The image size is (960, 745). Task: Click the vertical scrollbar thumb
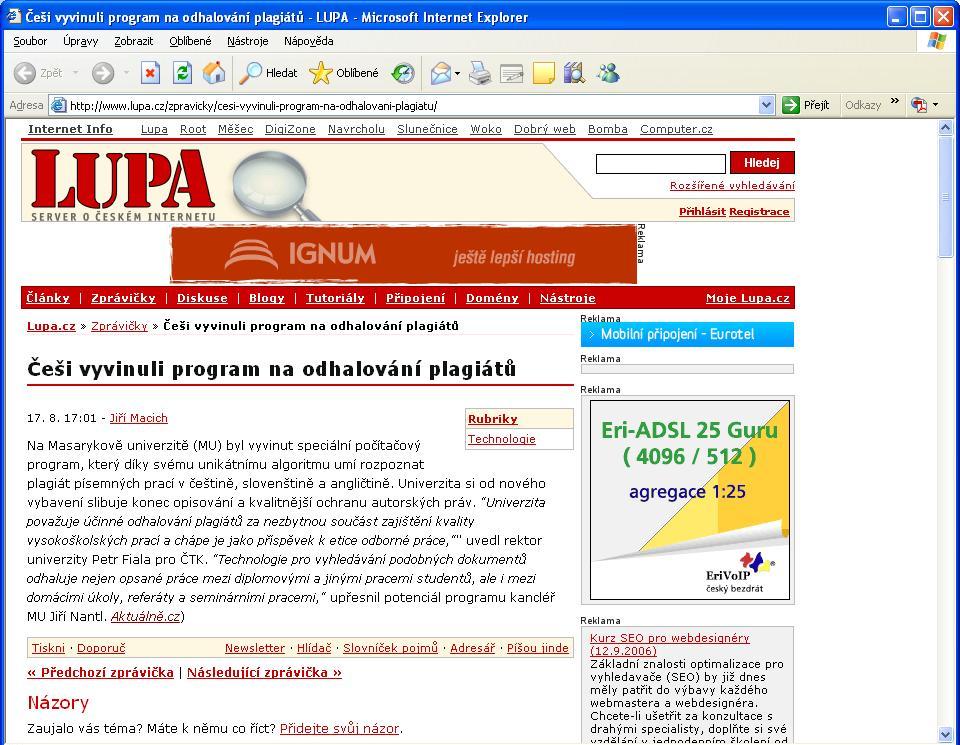[945, 197]
